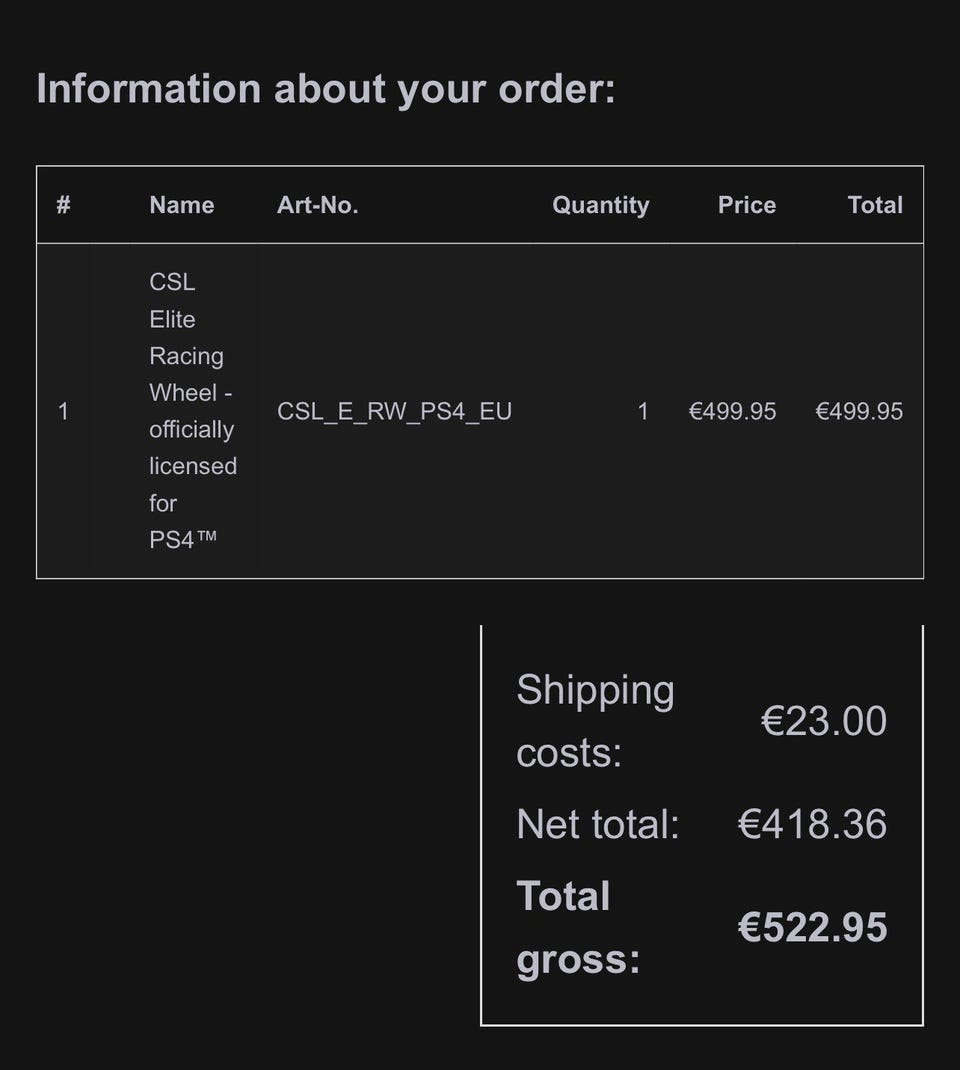This screenshot has width=960, height=1070.
Task: Click the '#' column header
Action: tap(63, 205)
